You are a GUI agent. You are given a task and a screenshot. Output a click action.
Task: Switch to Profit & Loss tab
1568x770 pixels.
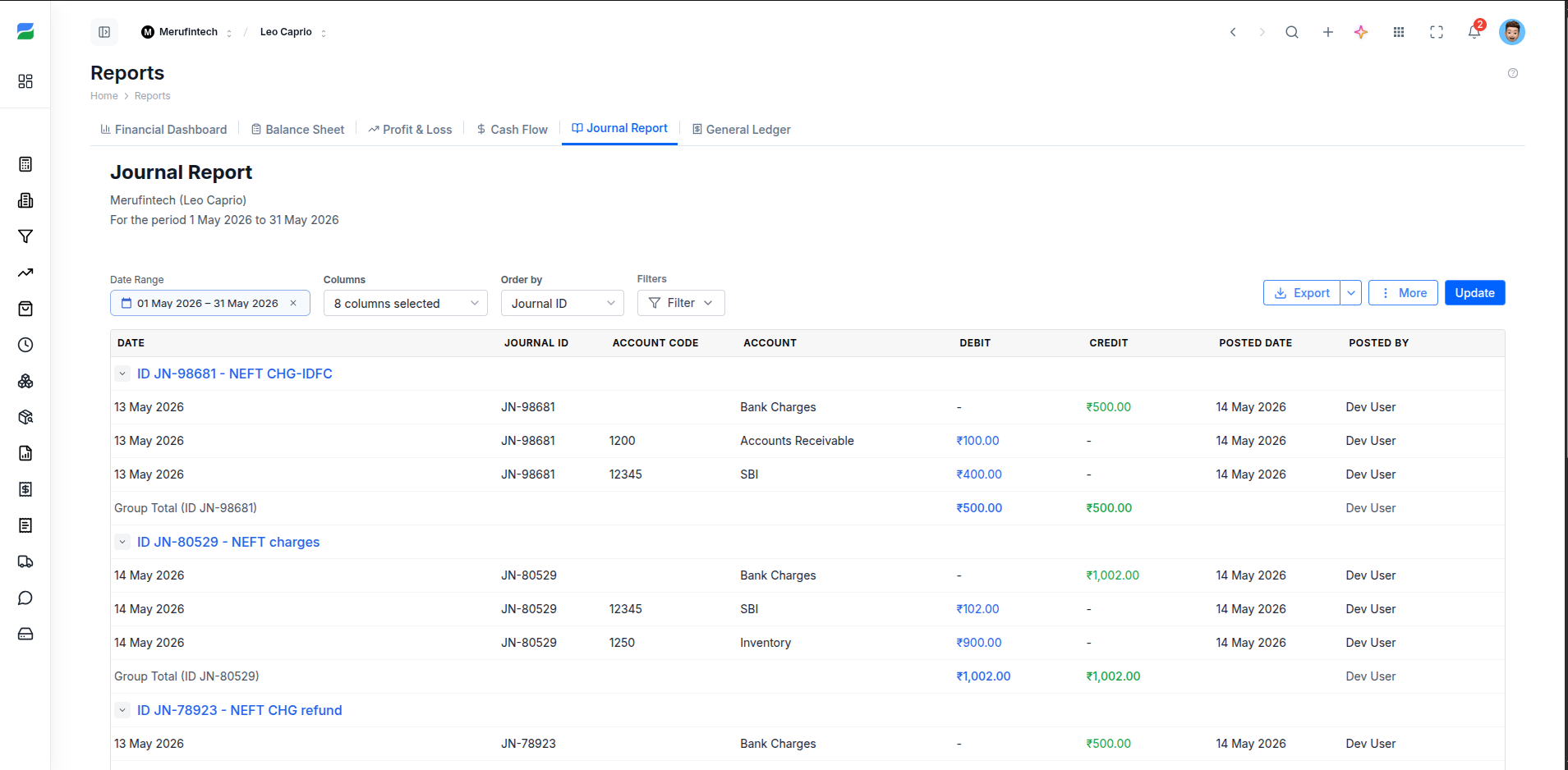410,130
